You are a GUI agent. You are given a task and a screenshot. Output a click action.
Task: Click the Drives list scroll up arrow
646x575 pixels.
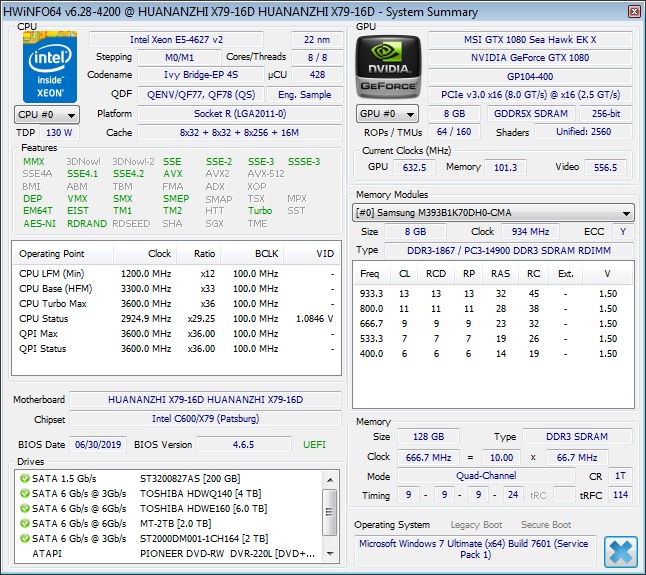point(330,479)
